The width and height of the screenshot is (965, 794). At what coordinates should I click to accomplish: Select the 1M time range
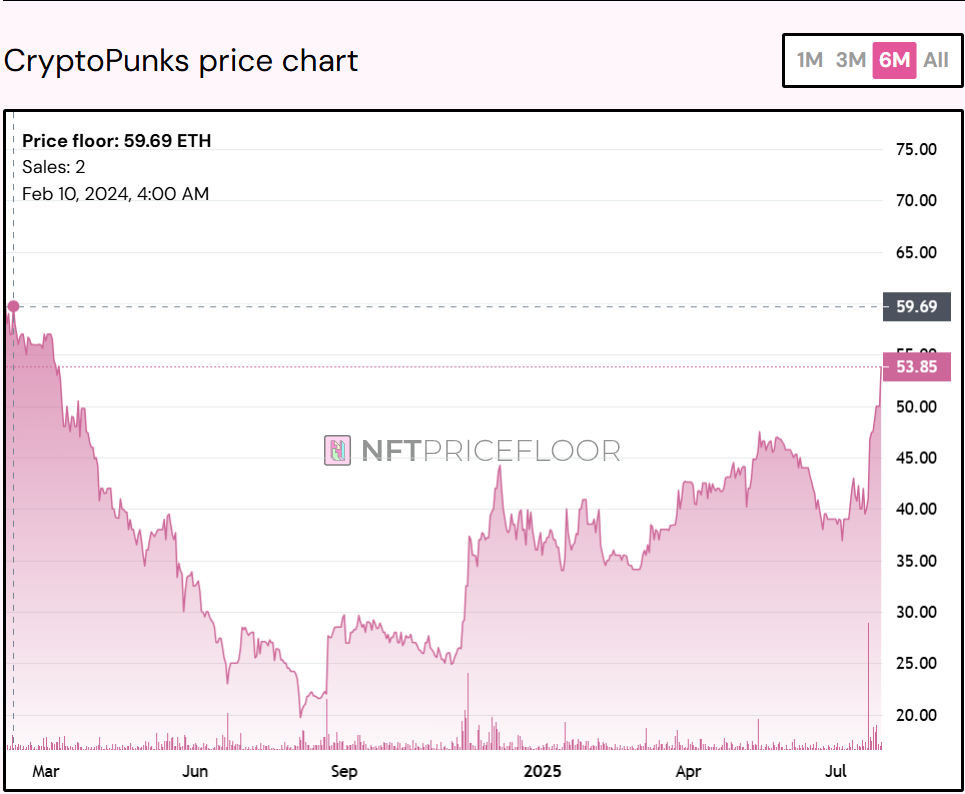pyautogui.click(x=809, y=60)
